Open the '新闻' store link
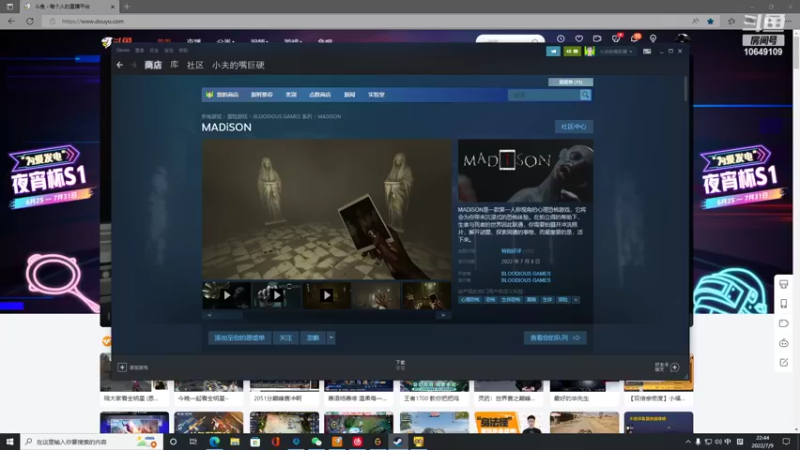Image resolution: width=800 pixels, height=450 pixels. pyautogui.click(x=349, y=94)
